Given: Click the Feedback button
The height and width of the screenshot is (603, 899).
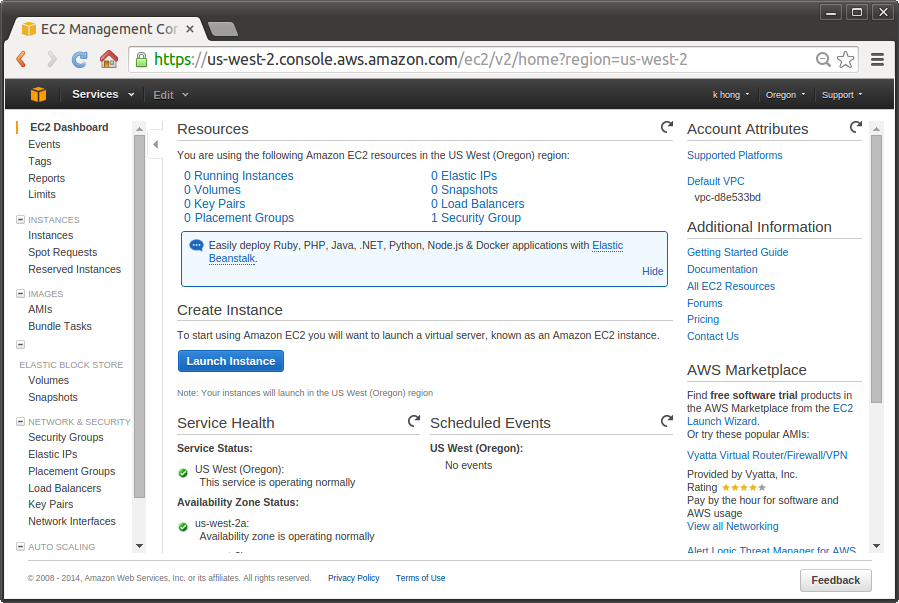Looking at the screenshot, I should 835,580.
